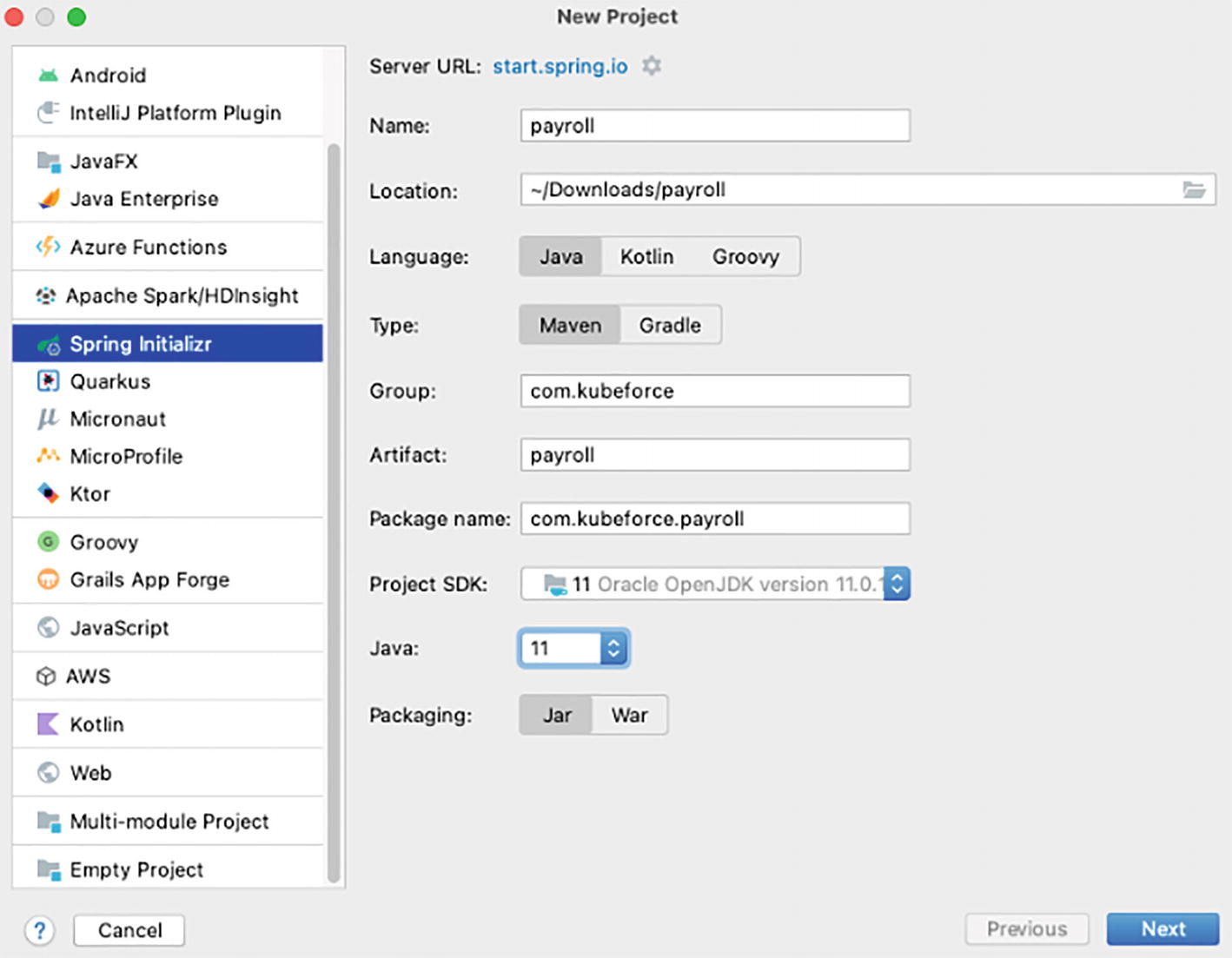Browse for location with folder icon
This screenshot has width=1232, height=958.
coord(1194,190)
